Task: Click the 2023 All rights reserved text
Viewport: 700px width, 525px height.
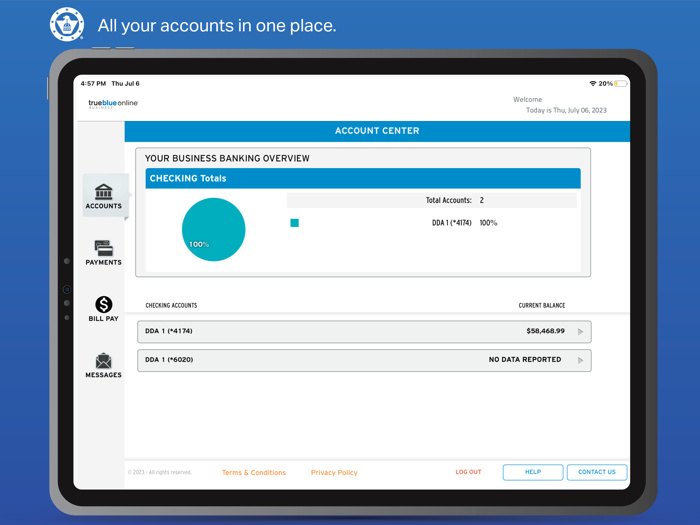Action: click(x=159, y=472)
